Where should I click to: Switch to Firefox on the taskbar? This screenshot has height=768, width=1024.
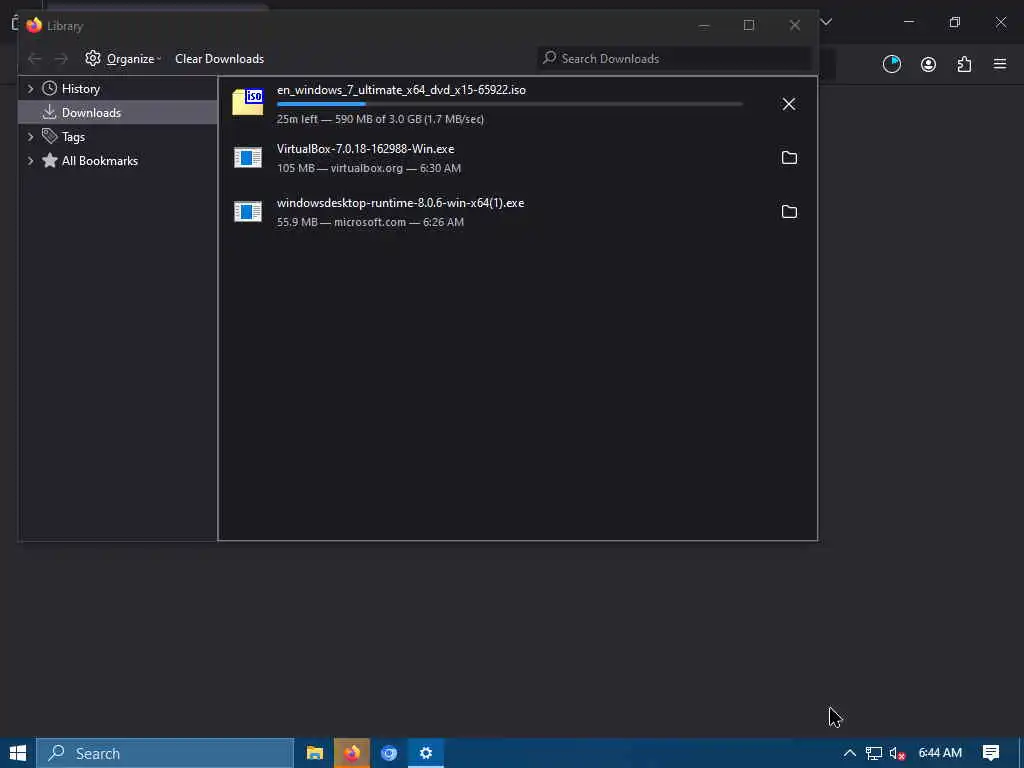(x=352, y=753)
